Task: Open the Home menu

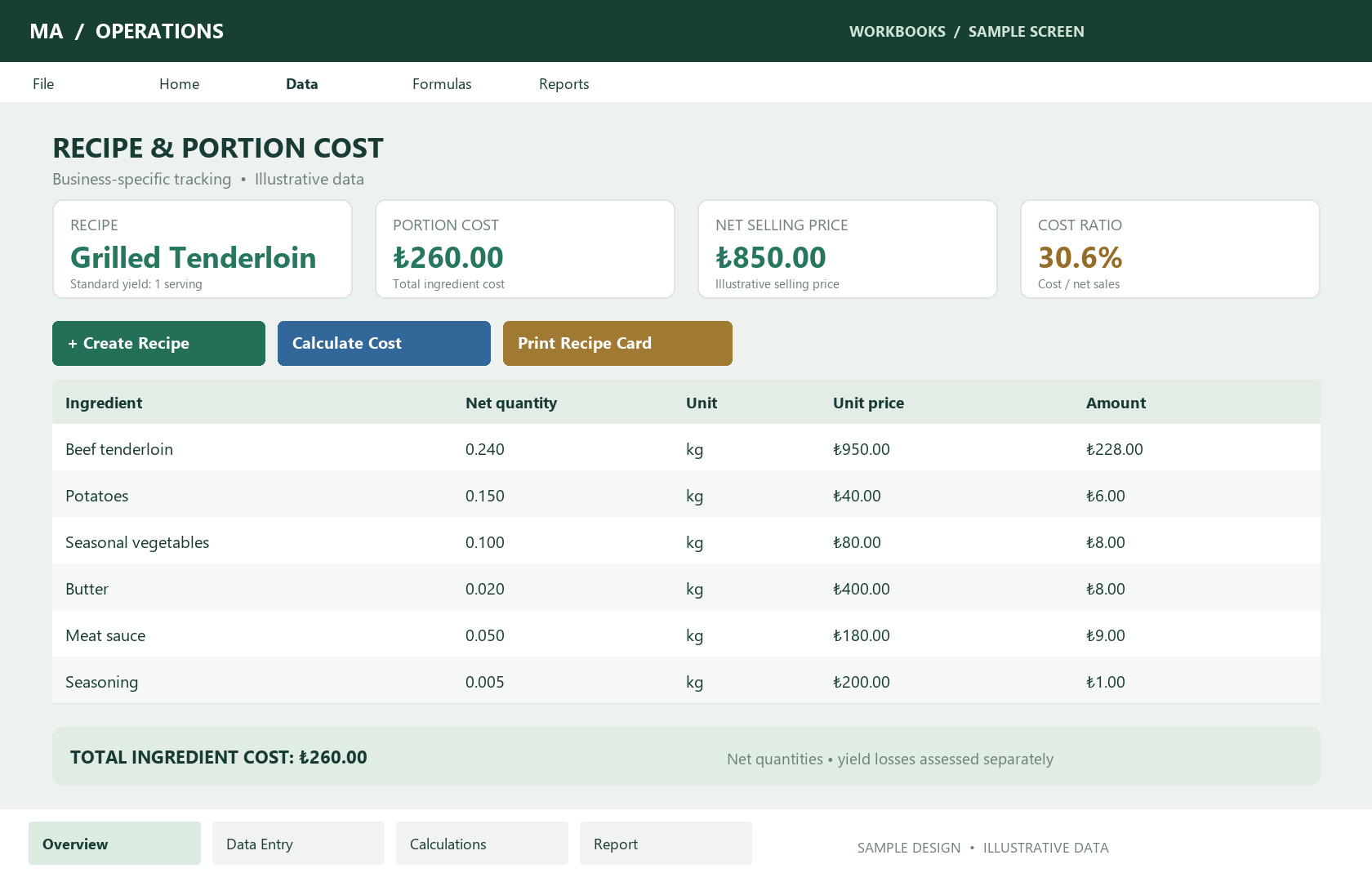Action: click(x=179, y=83)
